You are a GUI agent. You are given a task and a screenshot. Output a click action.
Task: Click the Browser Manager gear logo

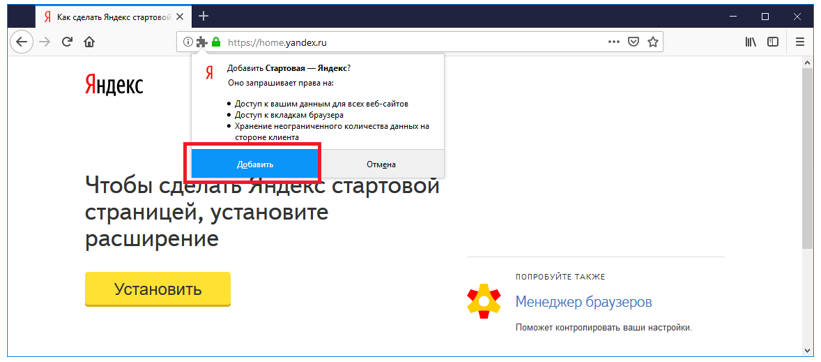484,301
